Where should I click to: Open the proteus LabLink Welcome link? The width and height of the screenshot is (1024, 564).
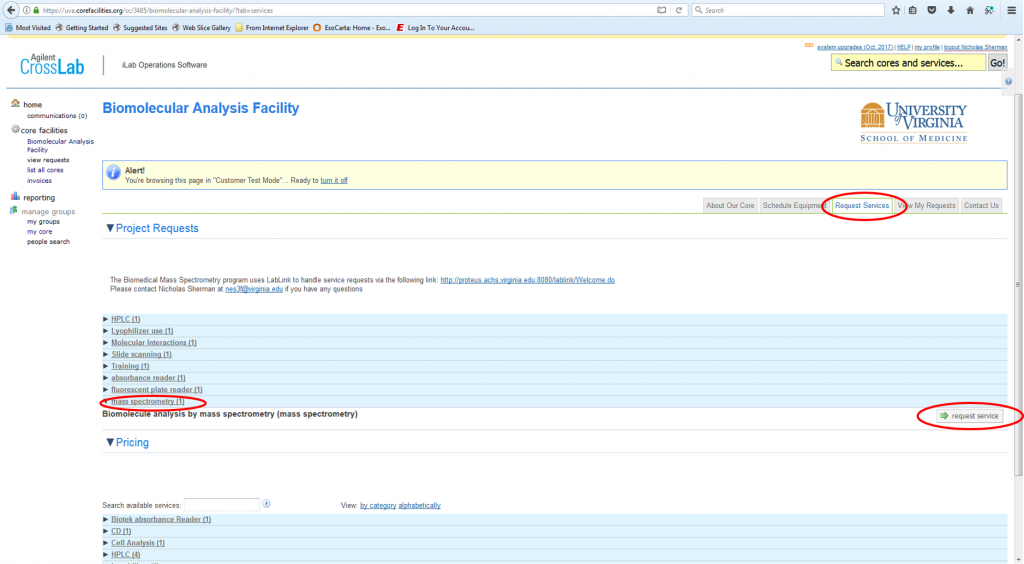coord(527,280)
